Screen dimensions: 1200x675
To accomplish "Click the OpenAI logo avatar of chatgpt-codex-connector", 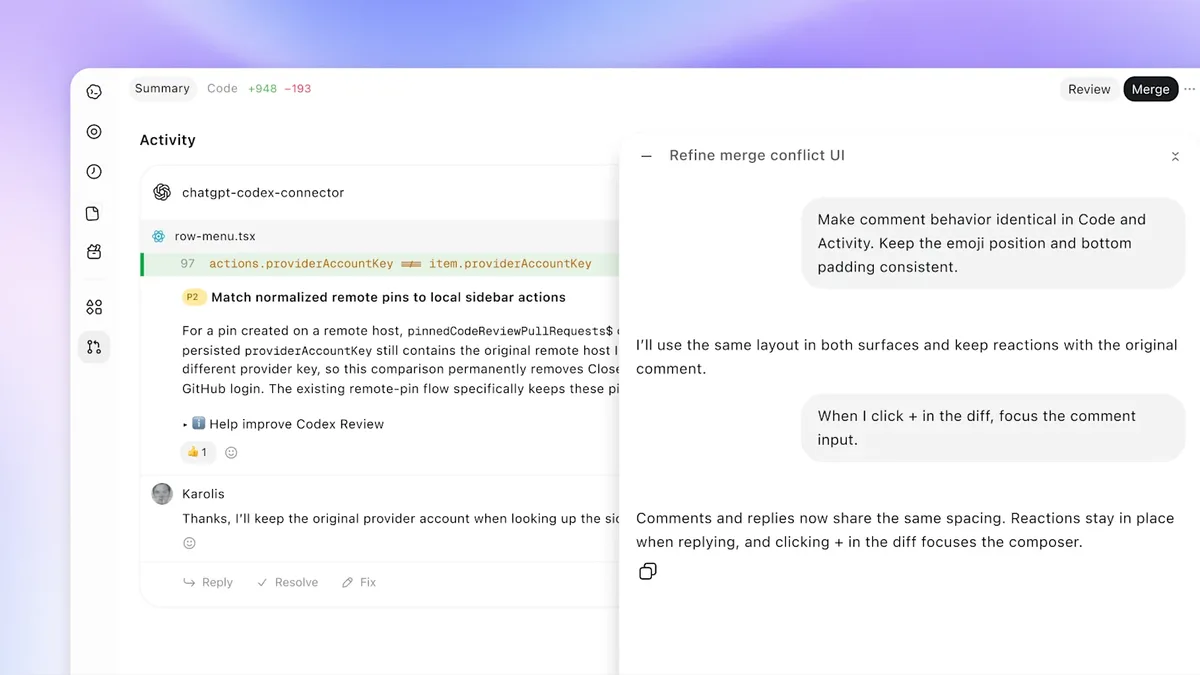I will (162, 192).
